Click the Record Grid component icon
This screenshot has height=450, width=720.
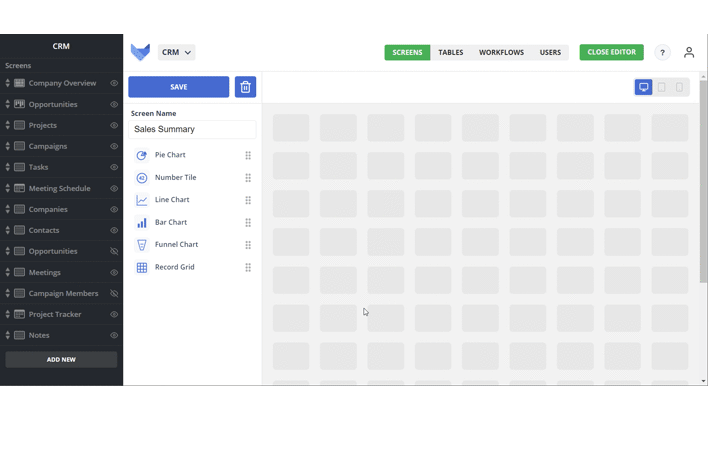142,267
